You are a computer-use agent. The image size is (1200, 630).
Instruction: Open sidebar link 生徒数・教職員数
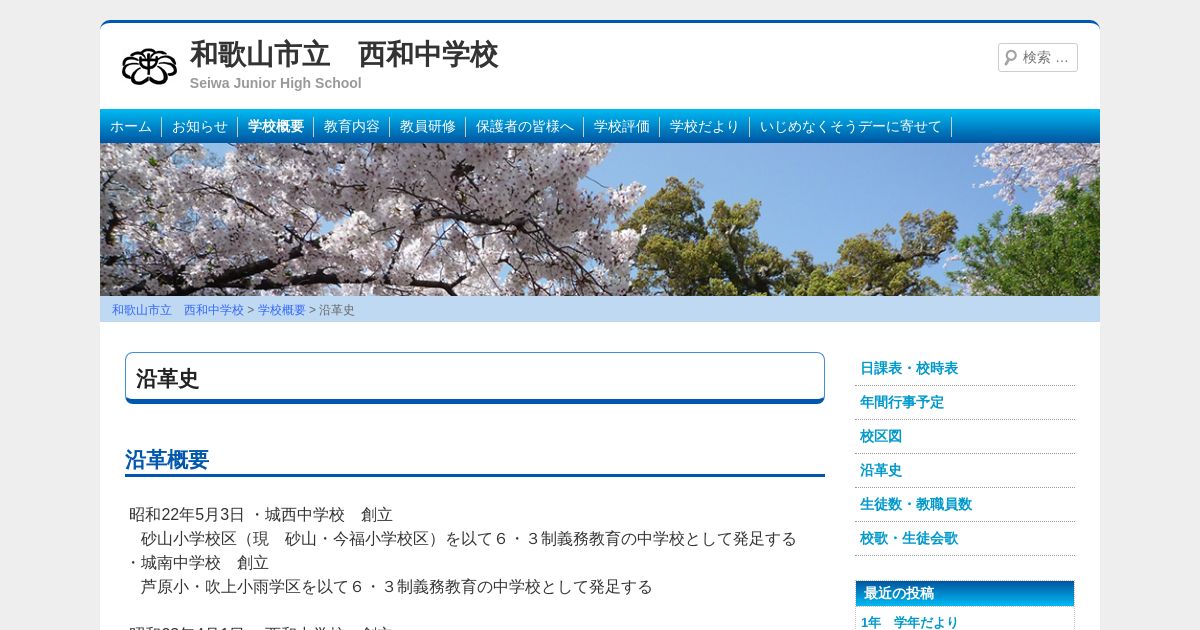[916, 504]
